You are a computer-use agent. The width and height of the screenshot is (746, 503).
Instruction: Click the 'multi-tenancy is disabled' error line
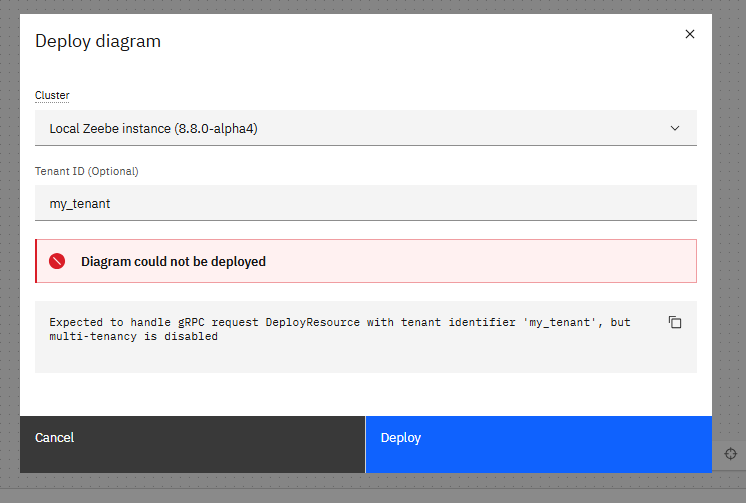(133, 337)
